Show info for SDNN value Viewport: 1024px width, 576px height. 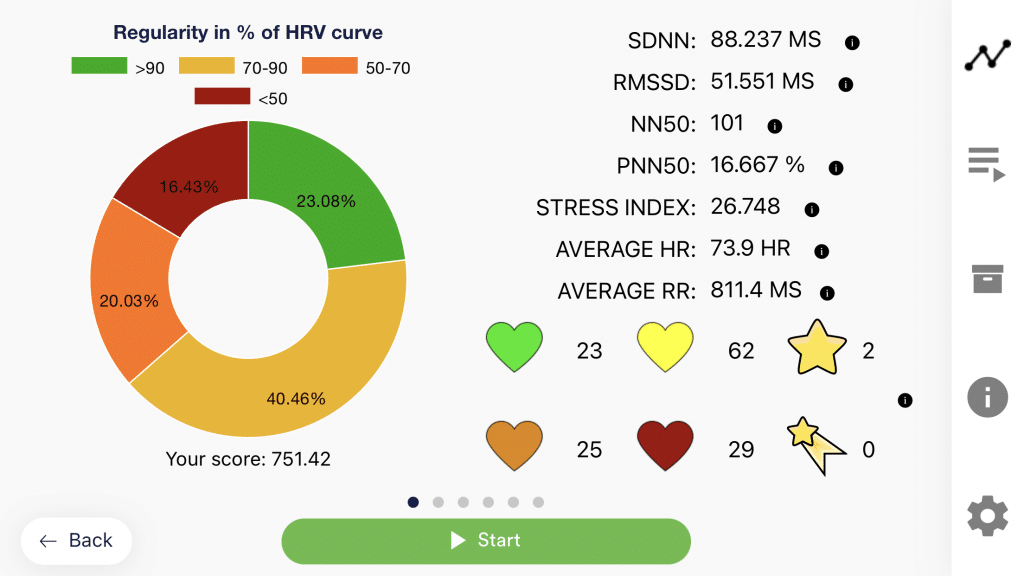(x=852, y=42)
